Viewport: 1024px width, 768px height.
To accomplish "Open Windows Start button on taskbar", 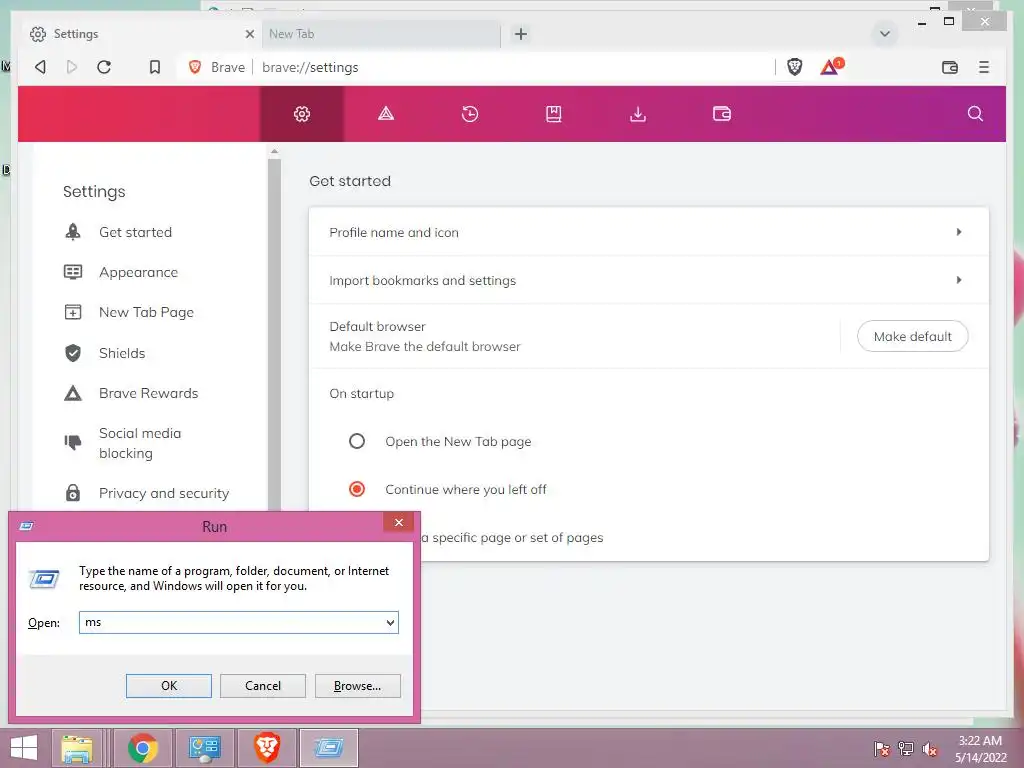I will [x=24, y=748].
